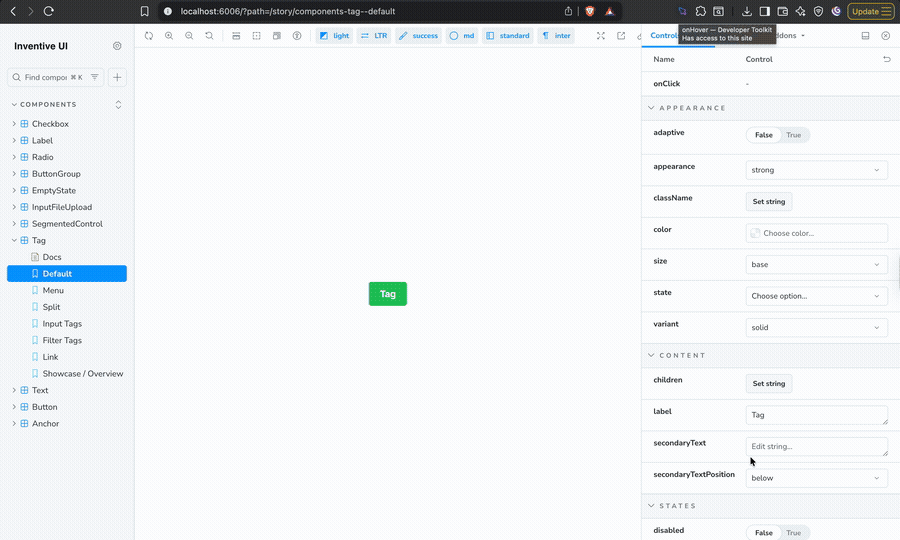Click the Choose color swatch field
This screenshot has height=540, width=900.
point(816,233)
